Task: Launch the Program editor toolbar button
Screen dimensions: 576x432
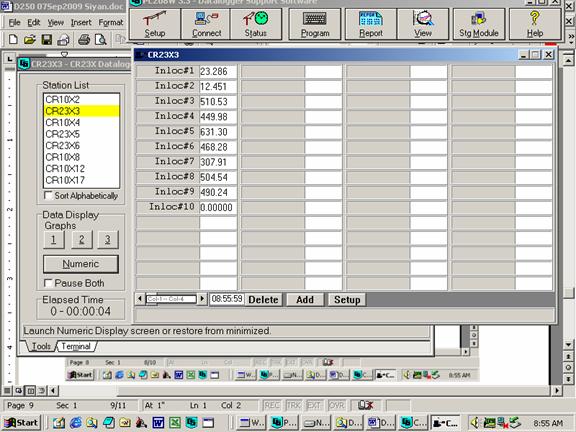Action: [x=315, y=24]
